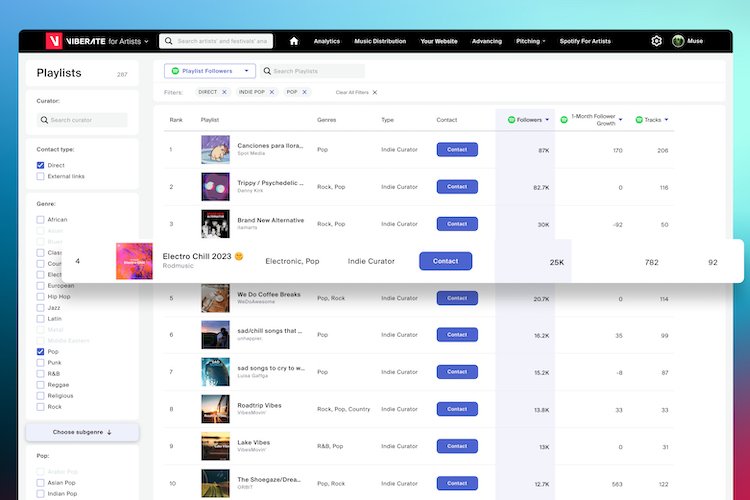Screen dimensions: 750x500
Task: Remove the POP filter chip
Action: [x=304, y=92]
